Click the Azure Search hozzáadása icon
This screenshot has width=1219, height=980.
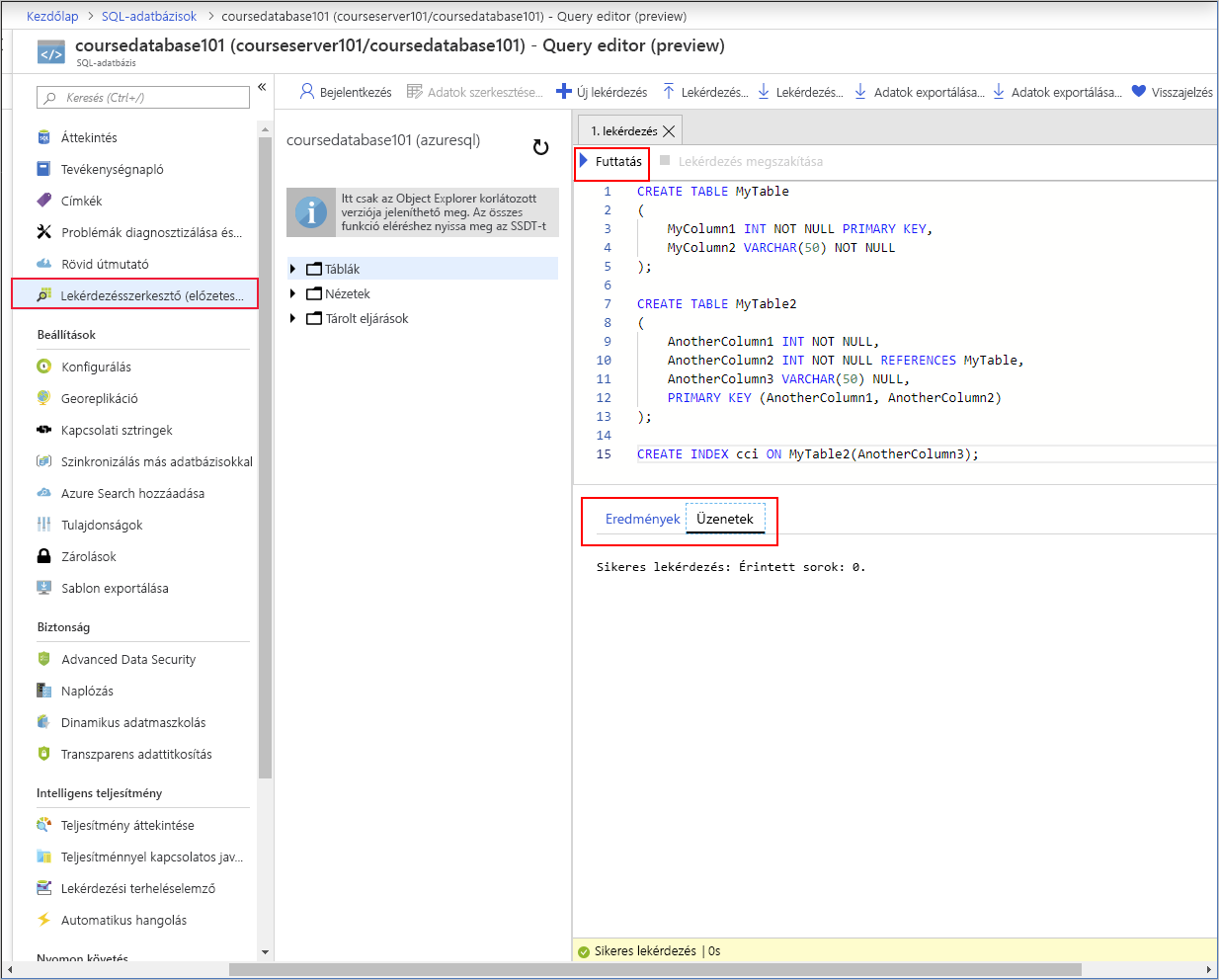43,493
